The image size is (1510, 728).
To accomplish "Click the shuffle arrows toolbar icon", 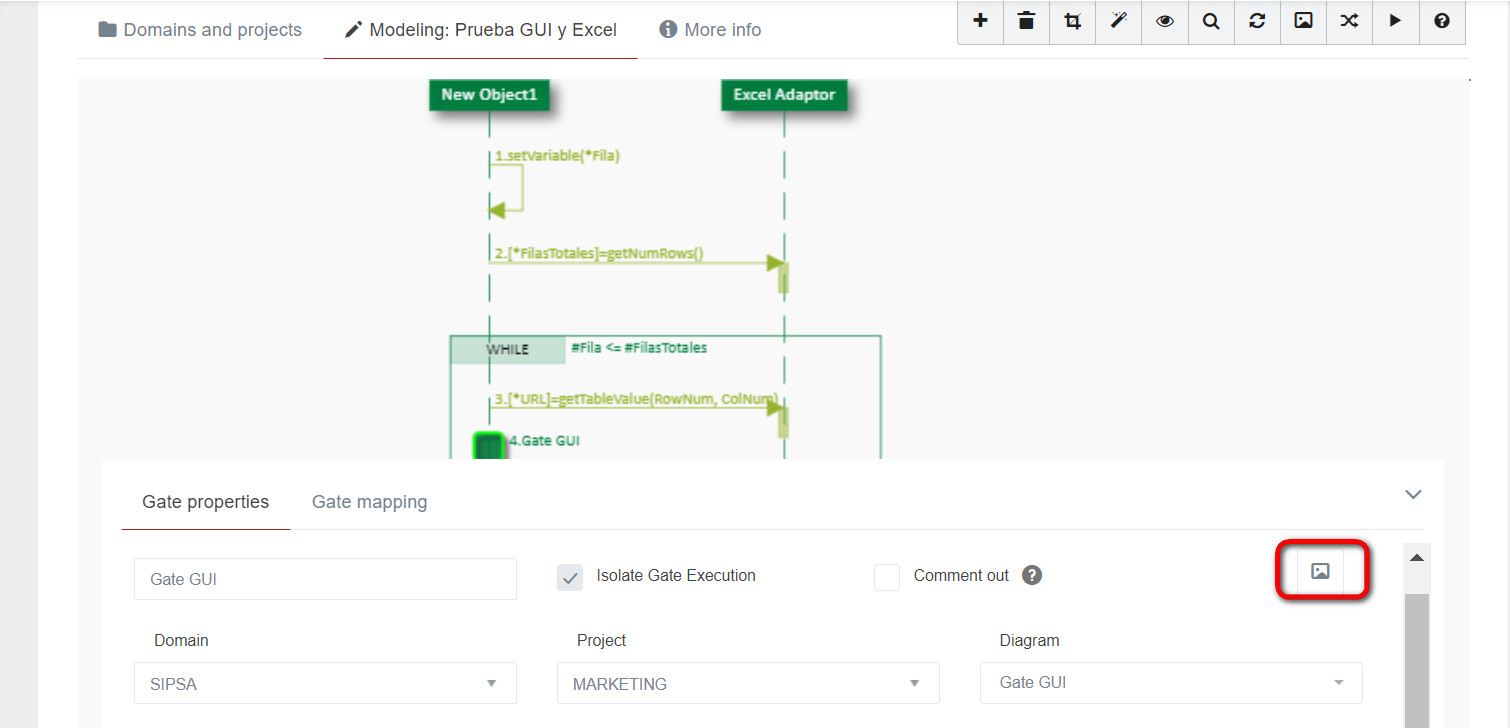I will click(x=1349, y=21).
